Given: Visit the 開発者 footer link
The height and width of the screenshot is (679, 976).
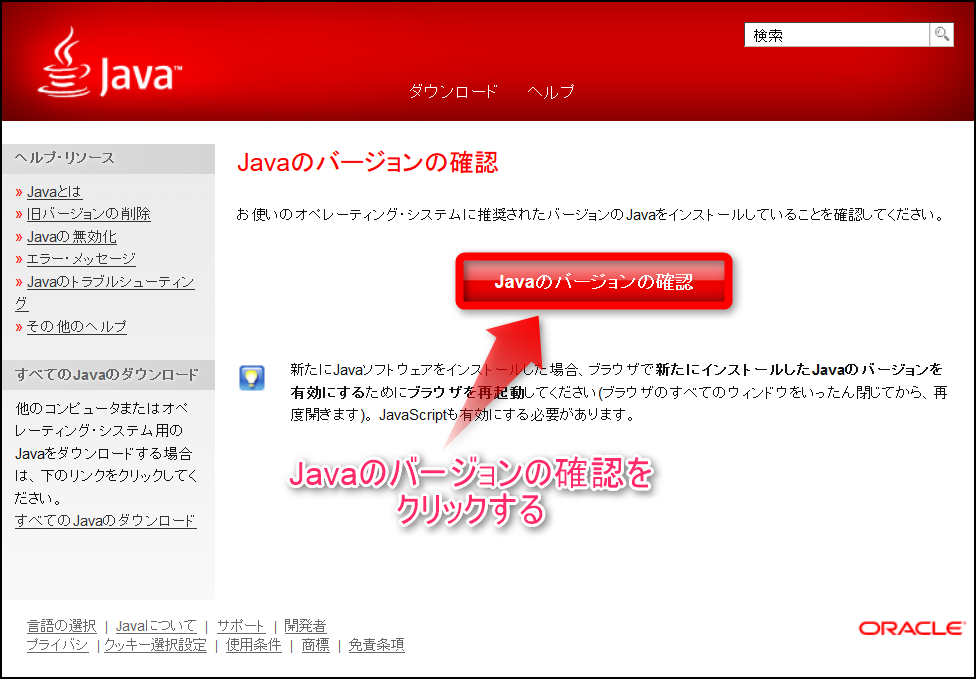Looking at the screenshot, I should tap(305, 626).
